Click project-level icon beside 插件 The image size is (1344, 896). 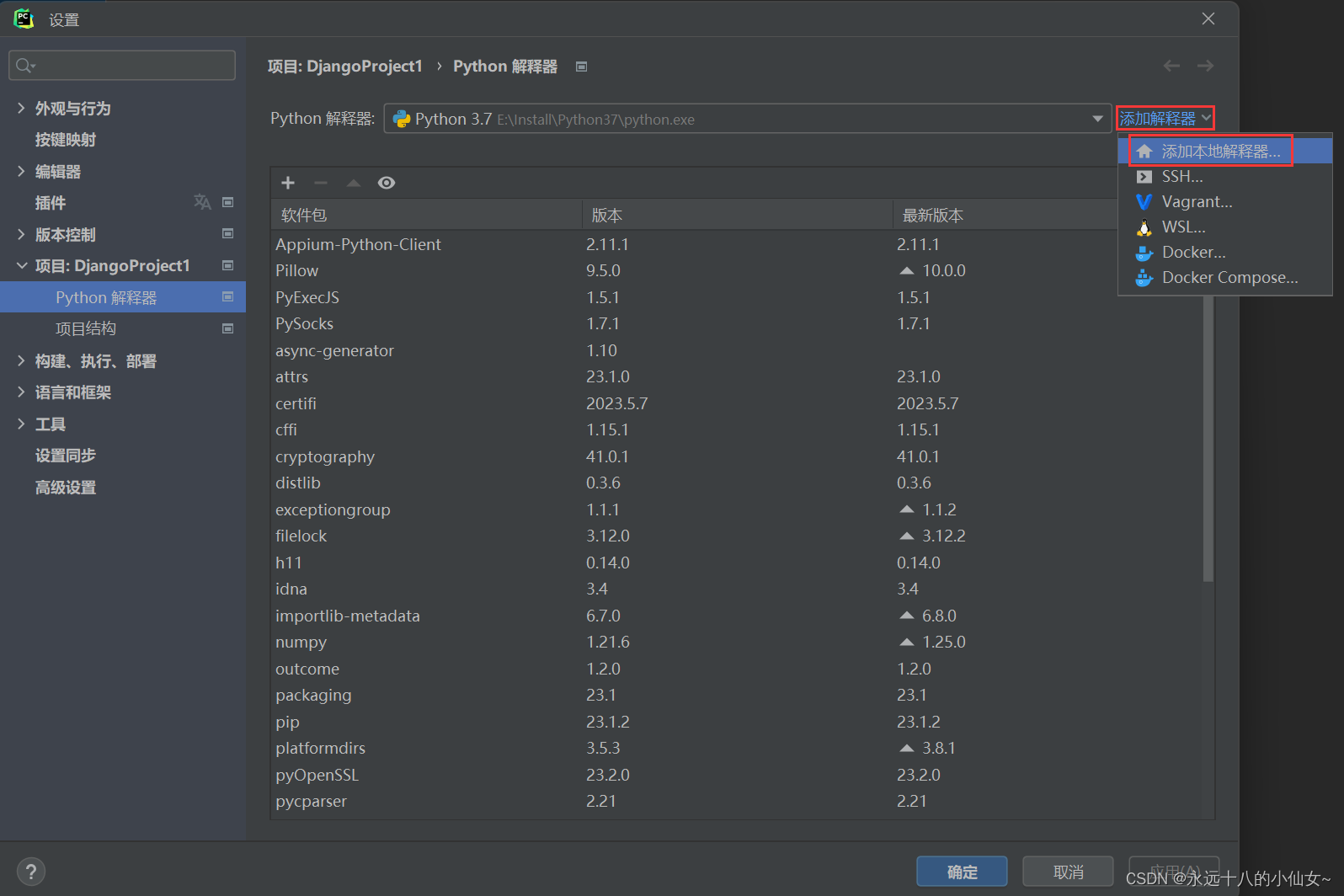click(x=227, y=202)
